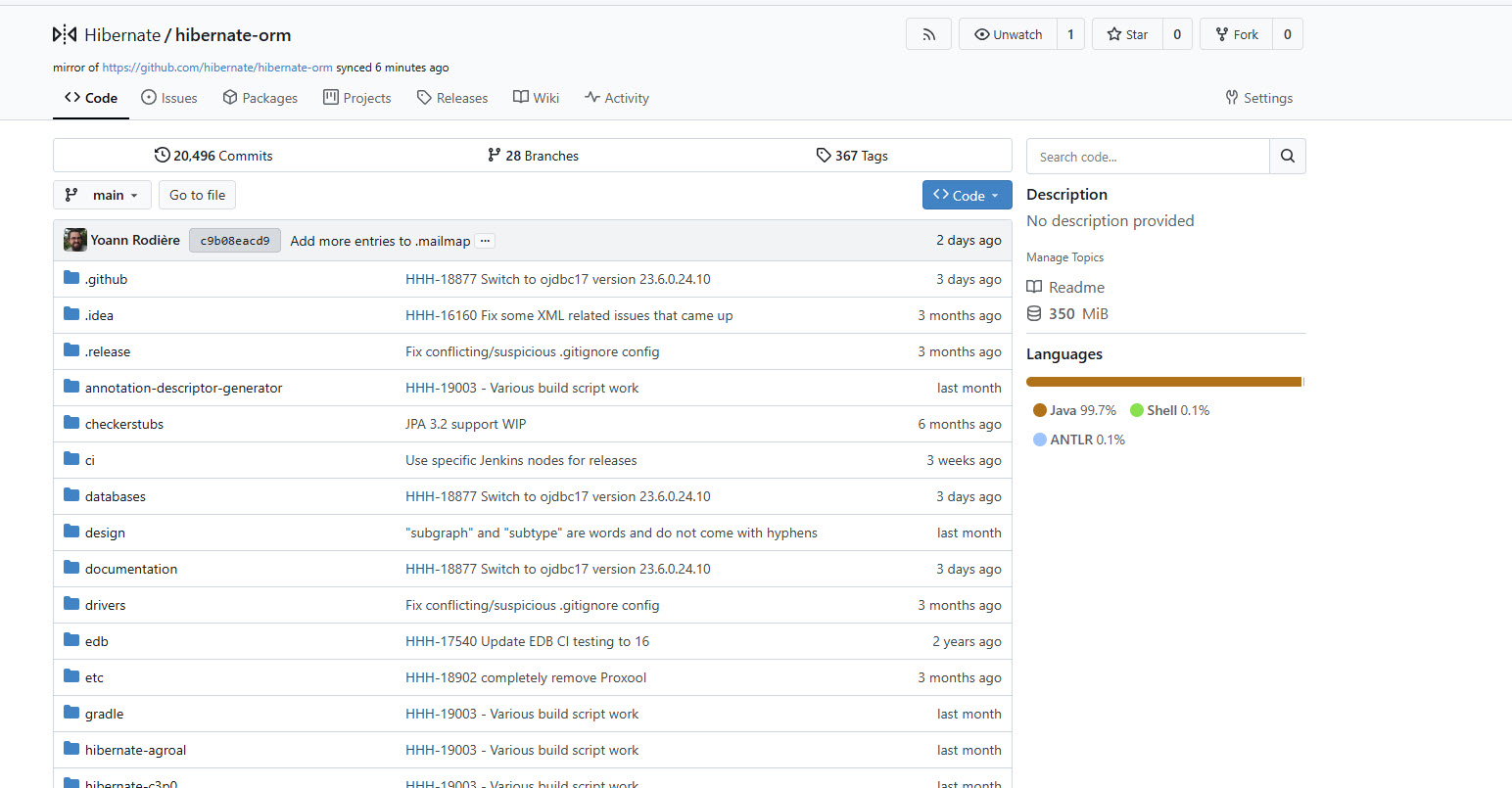Image resolution: width=1512 pixels, height=788 pixels.
Task: Open the .github row's HHH-18877 commit message
Action: click(x=558, y=279)
